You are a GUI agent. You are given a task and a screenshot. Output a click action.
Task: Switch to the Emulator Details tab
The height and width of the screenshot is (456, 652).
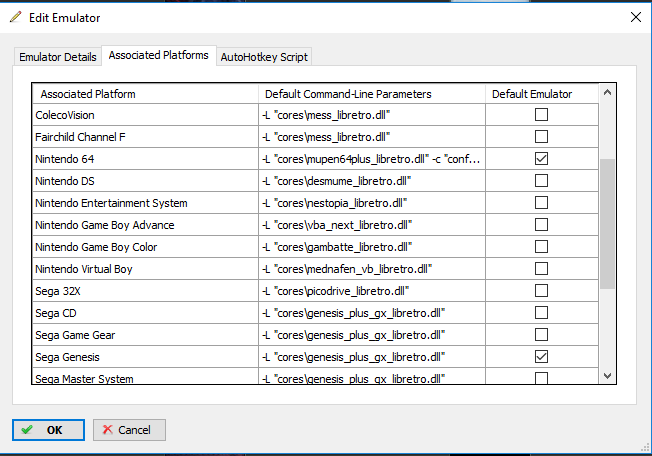click(x=58, y=57)
